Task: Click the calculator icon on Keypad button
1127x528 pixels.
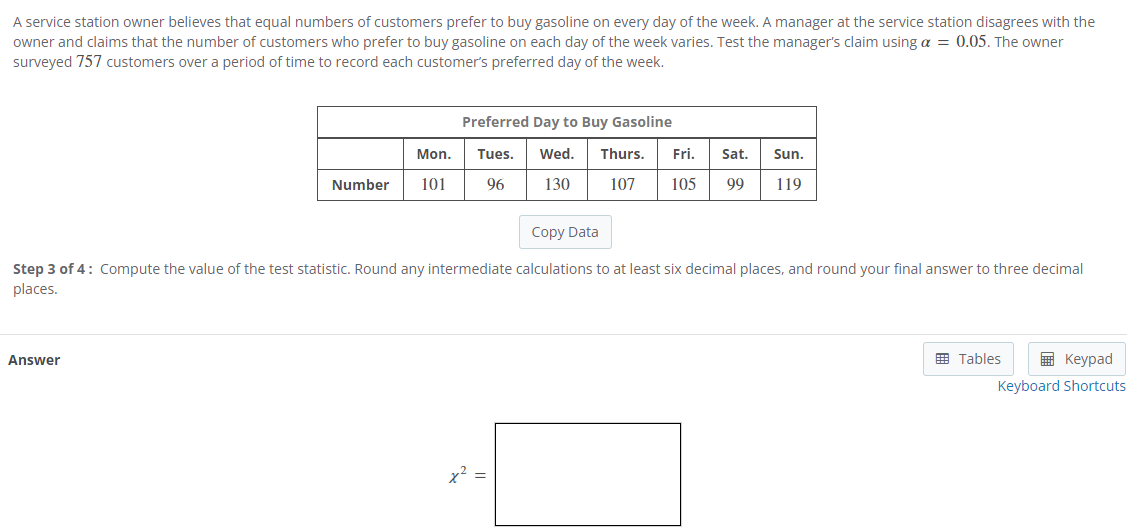Action: (x=1047, y=358)
